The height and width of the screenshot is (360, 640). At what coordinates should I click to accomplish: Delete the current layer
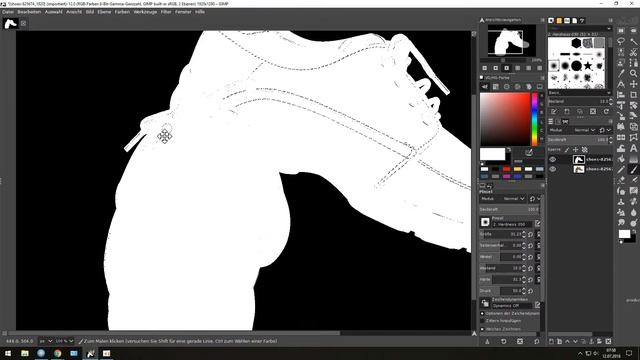(x=608, y=341)
